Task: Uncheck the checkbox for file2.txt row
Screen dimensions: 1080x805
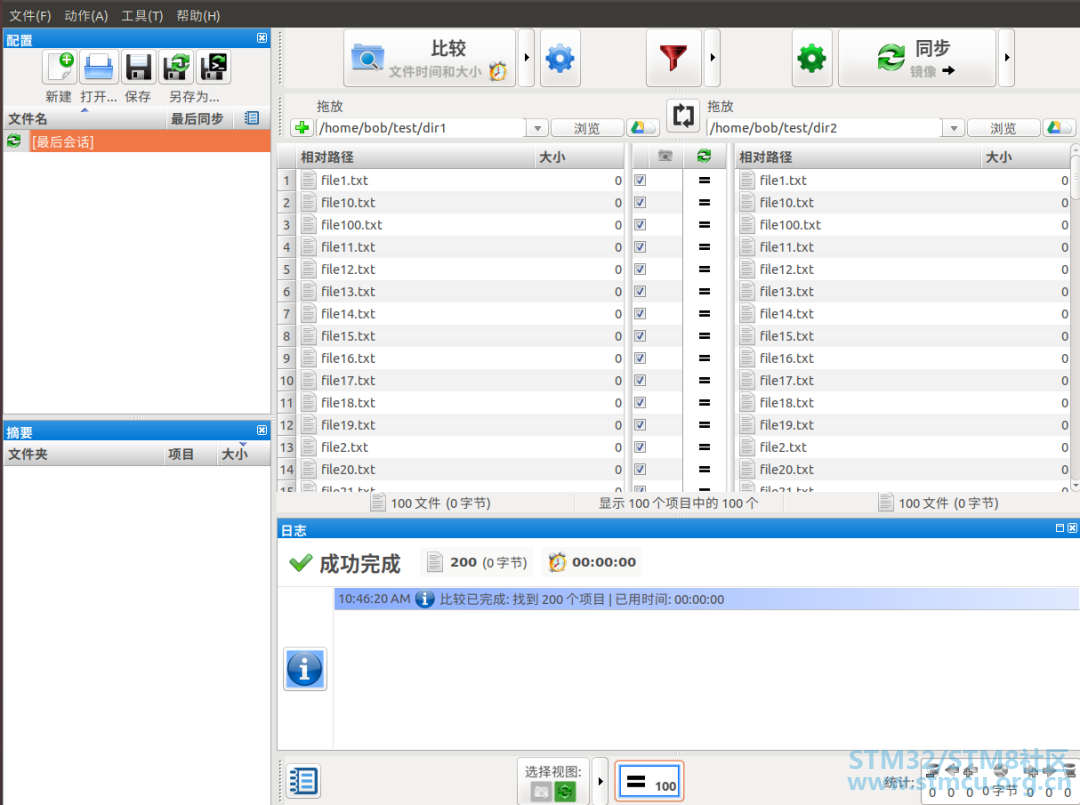Action: point(640,447)
